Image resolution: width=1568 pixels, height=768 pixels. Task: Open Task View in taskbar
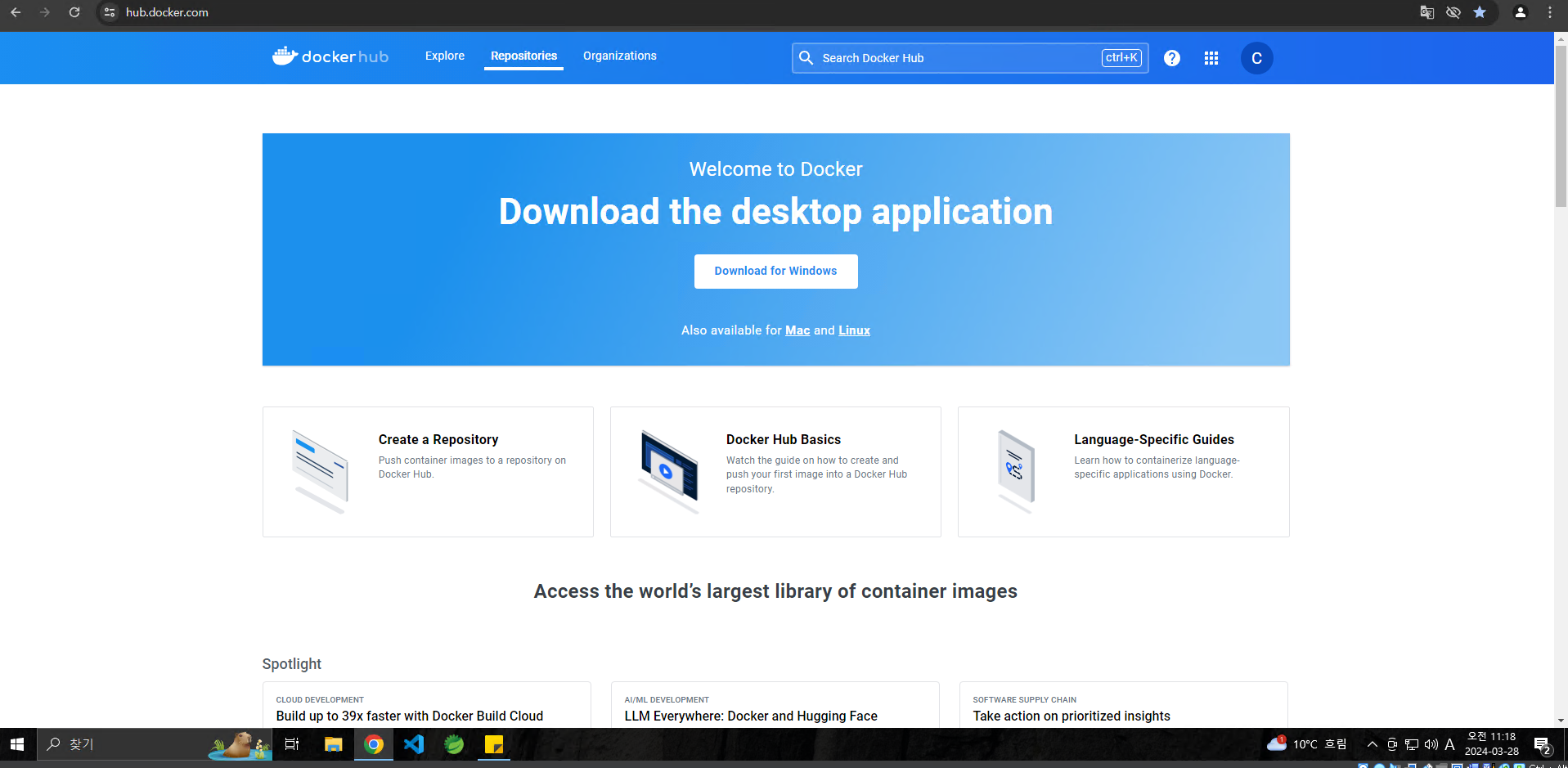point(292,744)
